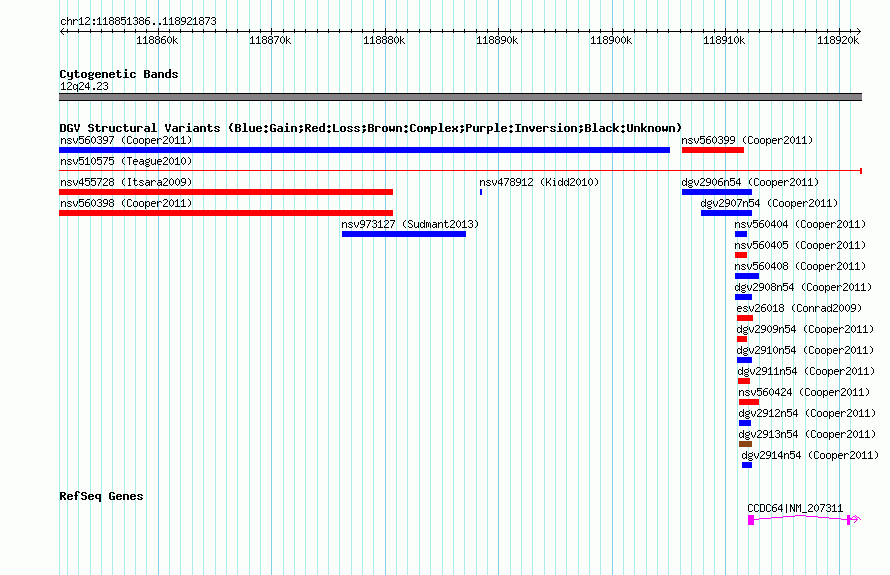
Task: Open the nsv973127 (Sudmant2013) label
Action: coord(410,224)
